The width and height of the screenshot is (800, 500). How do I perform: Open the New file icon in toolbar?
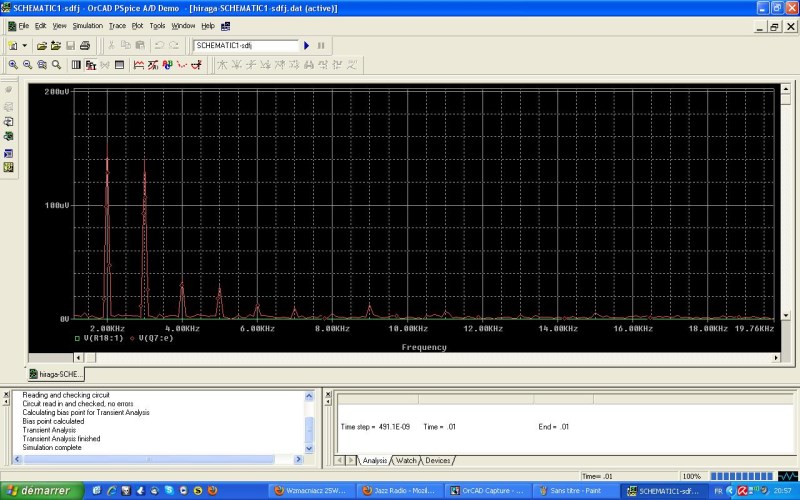click(13, 45)
